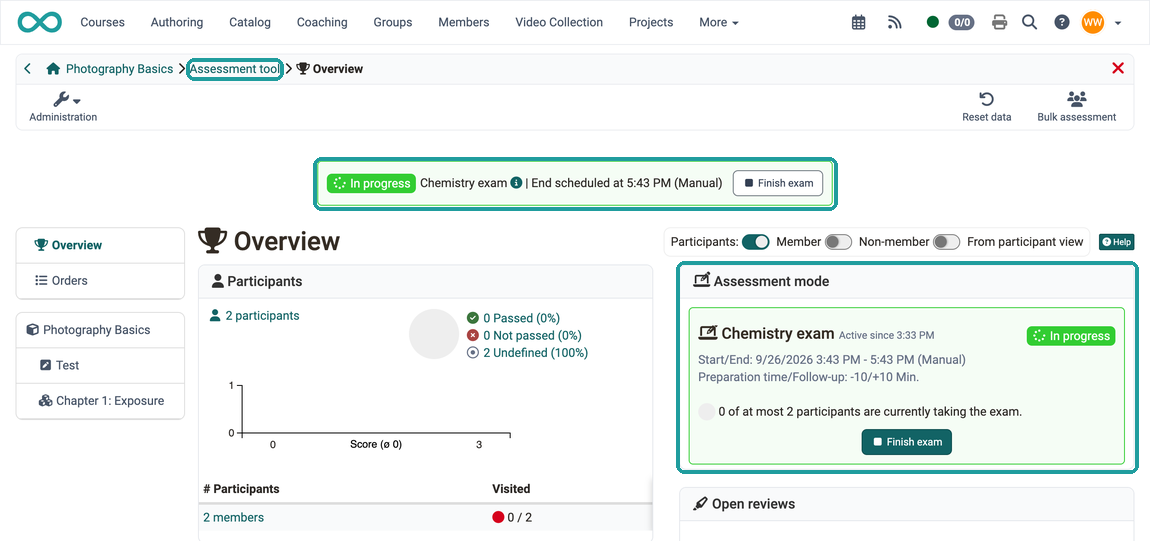1150x541 pixels.
Task: Select Overview in left sidebar
Action: click(x=100, y=245)
